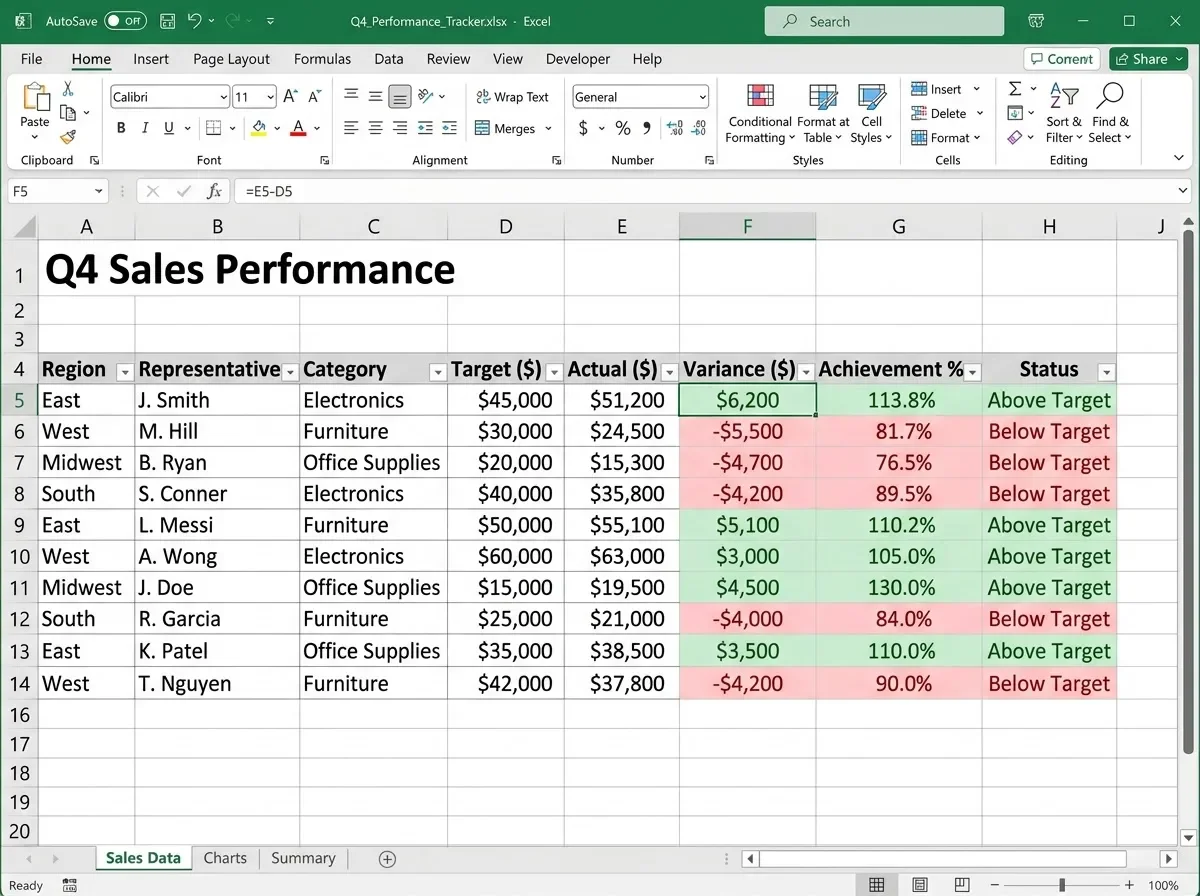
Task: Click the Sort & Filter button
Action: click(1064, 114)
